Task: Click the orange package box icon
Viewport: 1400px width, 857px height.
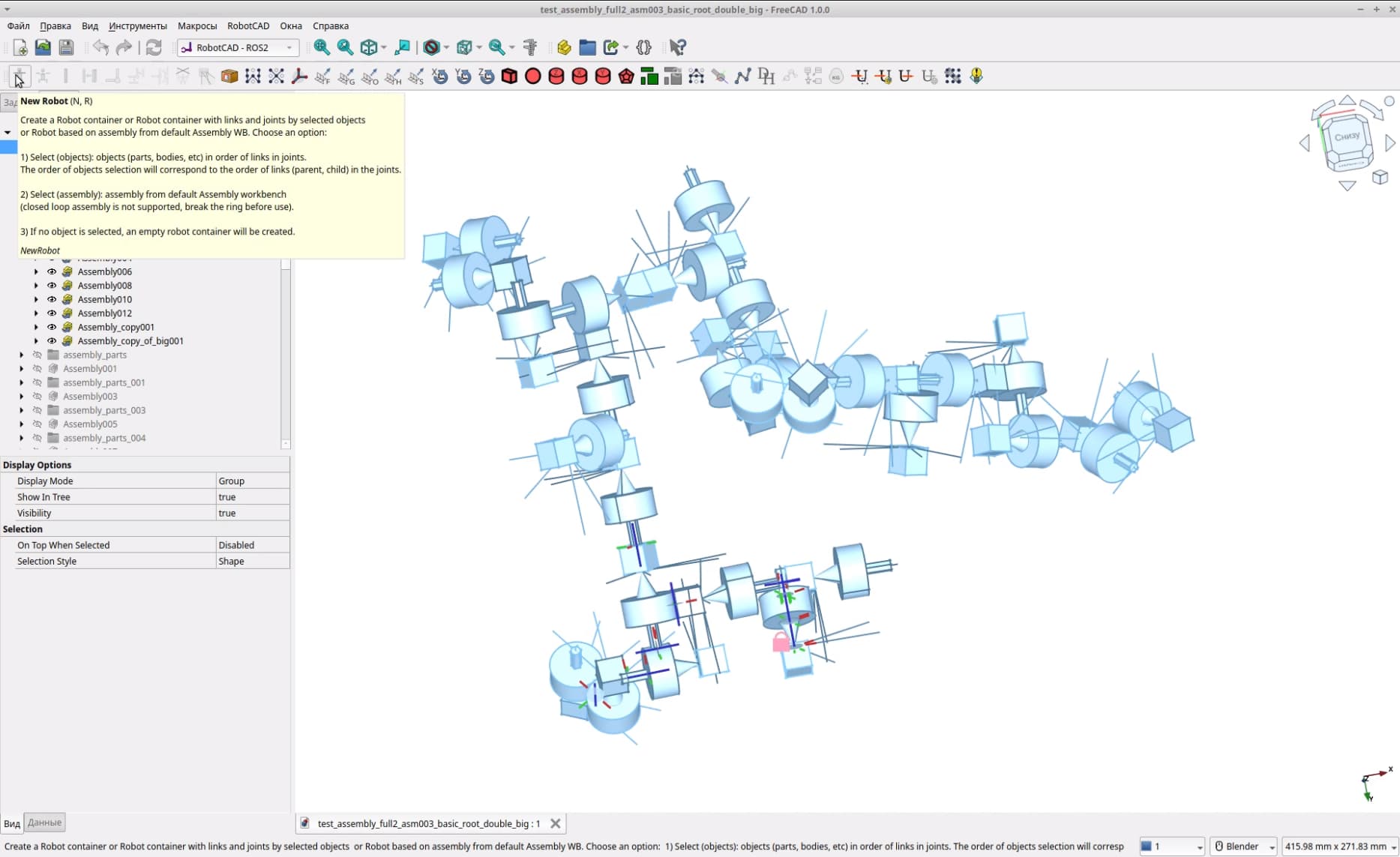Action: [x=229, y=76]
